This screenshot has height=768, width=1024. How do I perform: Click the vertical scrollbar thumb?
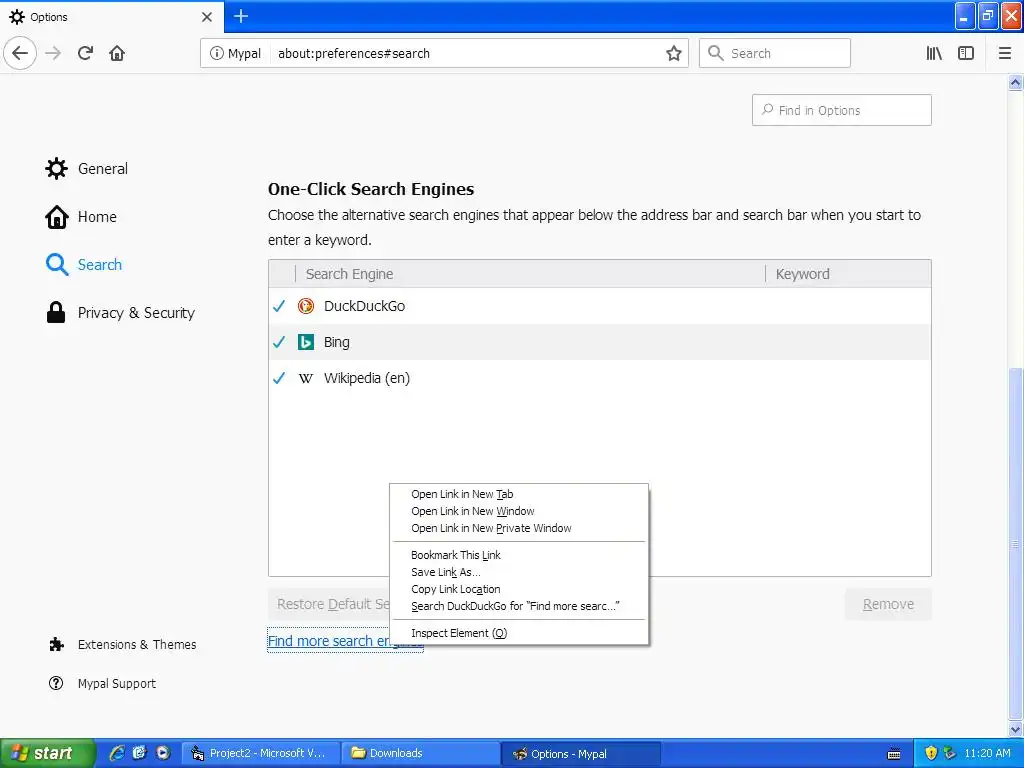1015,542
